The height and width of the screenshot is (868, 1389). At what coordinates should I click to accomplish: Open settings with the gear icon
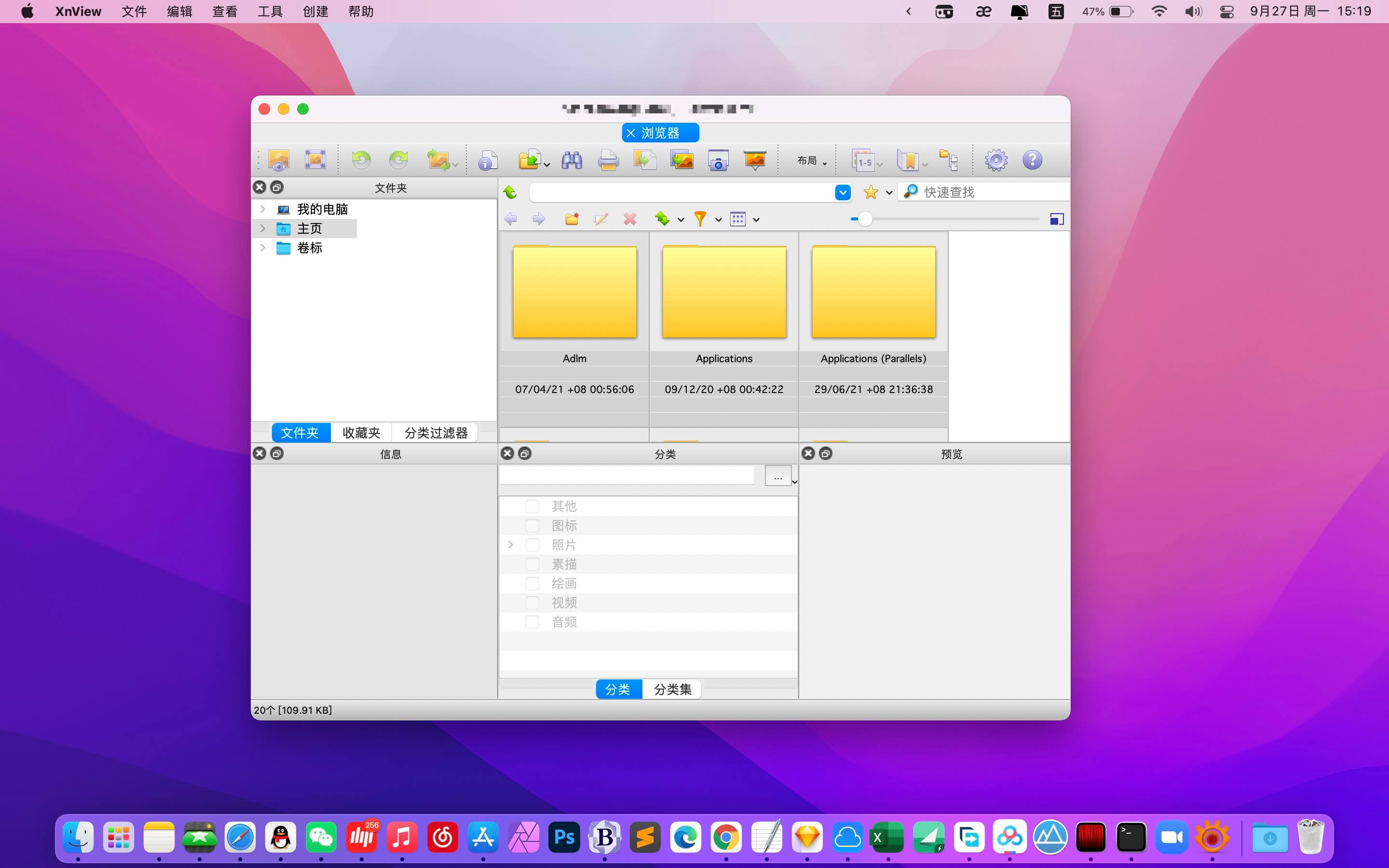coord(996,160)
